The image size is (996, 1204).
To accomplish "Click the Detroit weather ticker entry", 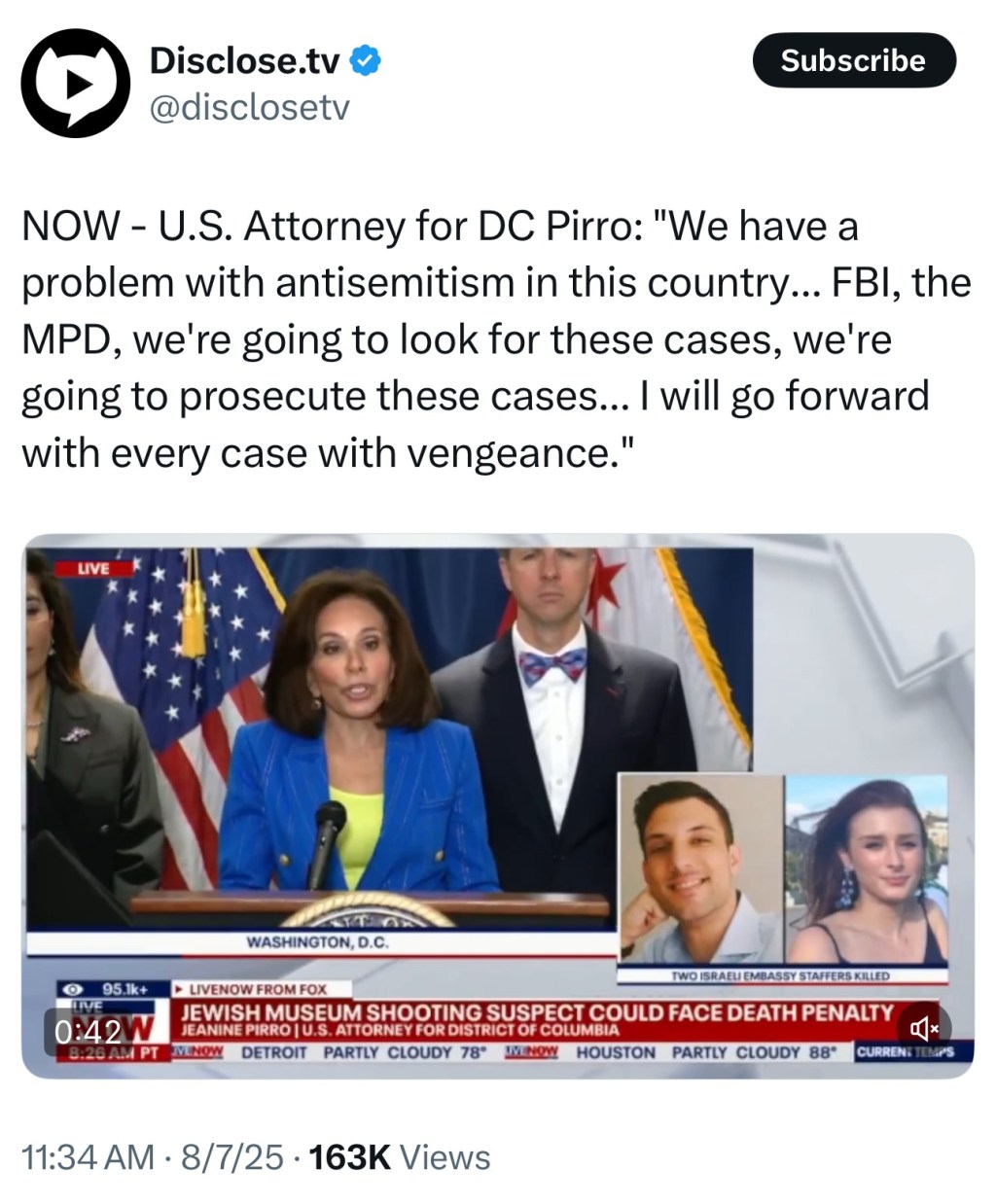I will coord(364,1052).
